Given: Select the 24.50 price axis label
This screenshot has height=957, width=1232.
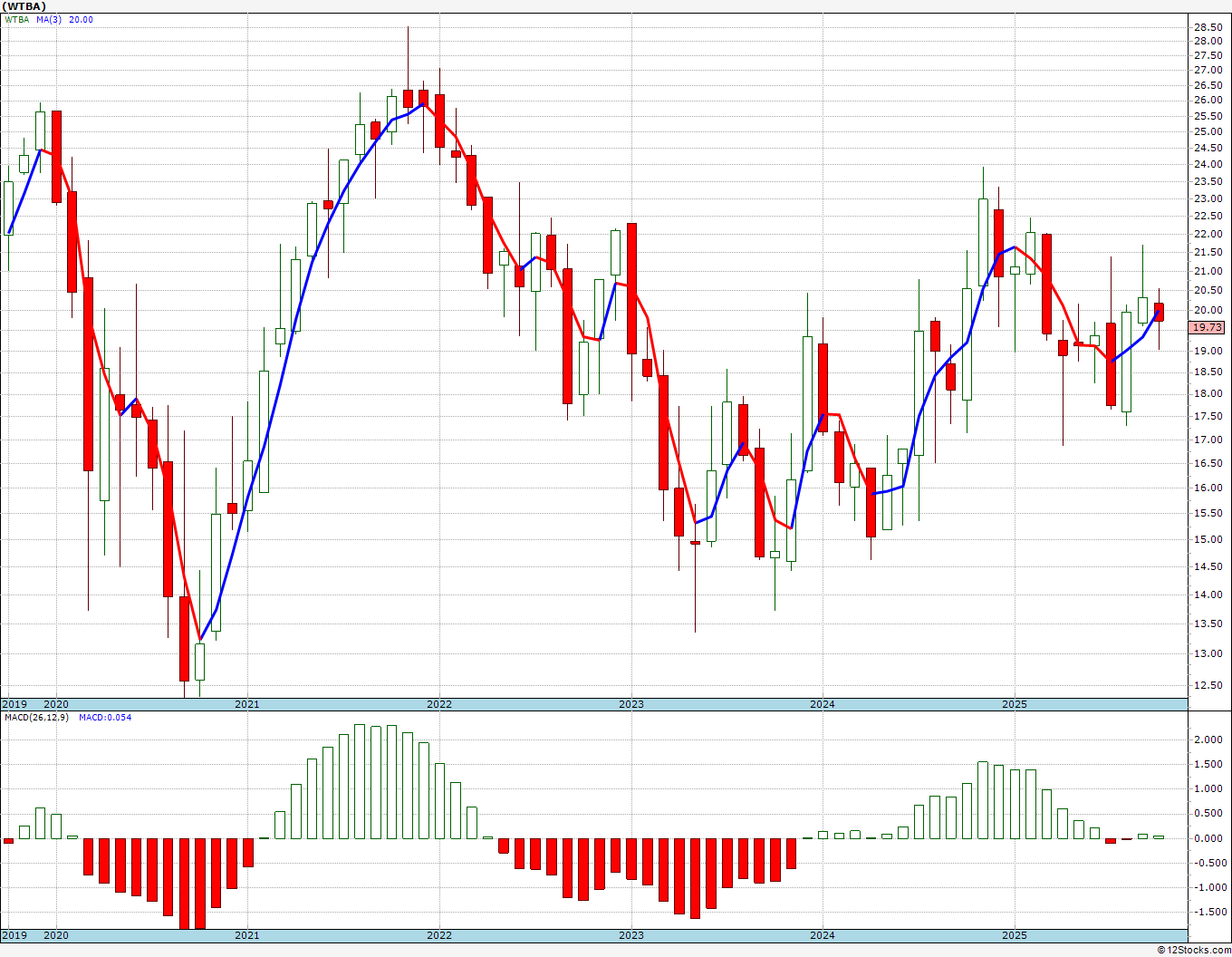Looking at the screenshot, I should tap(1208, 148).
